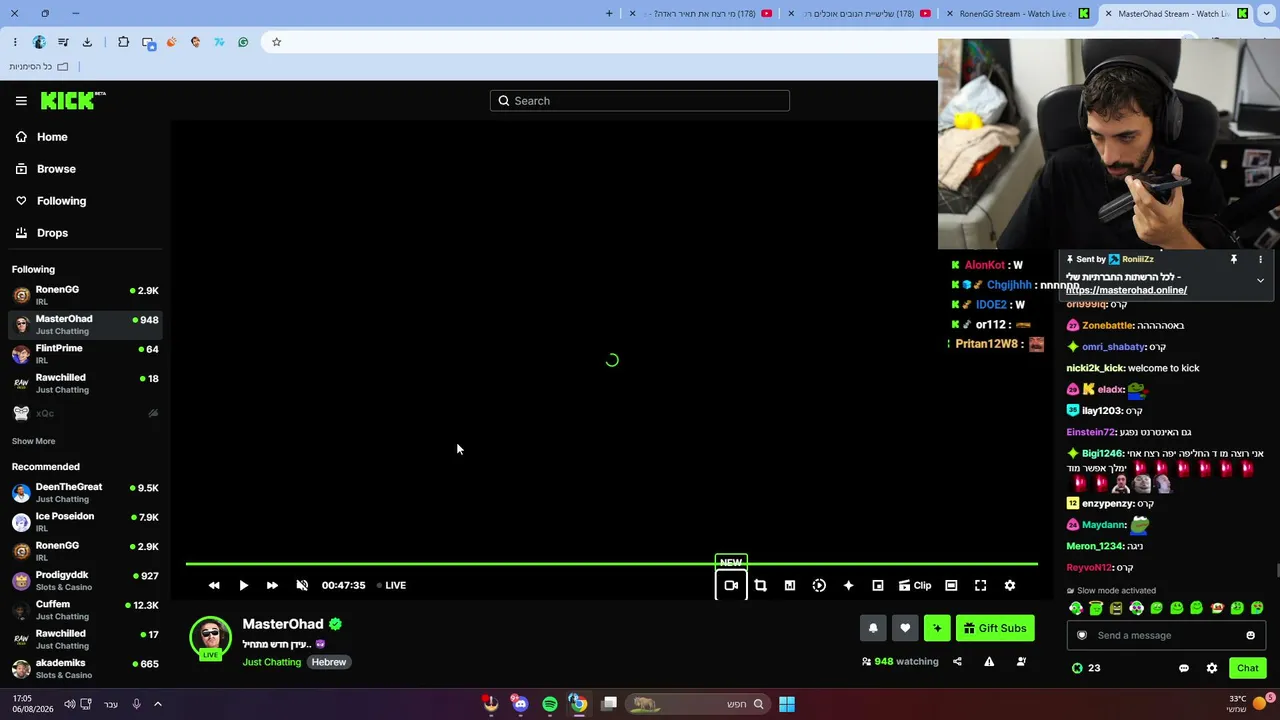The image size is (1280, 720).
Task: Open the FlintPrime channel
Action: click(85, 354)
